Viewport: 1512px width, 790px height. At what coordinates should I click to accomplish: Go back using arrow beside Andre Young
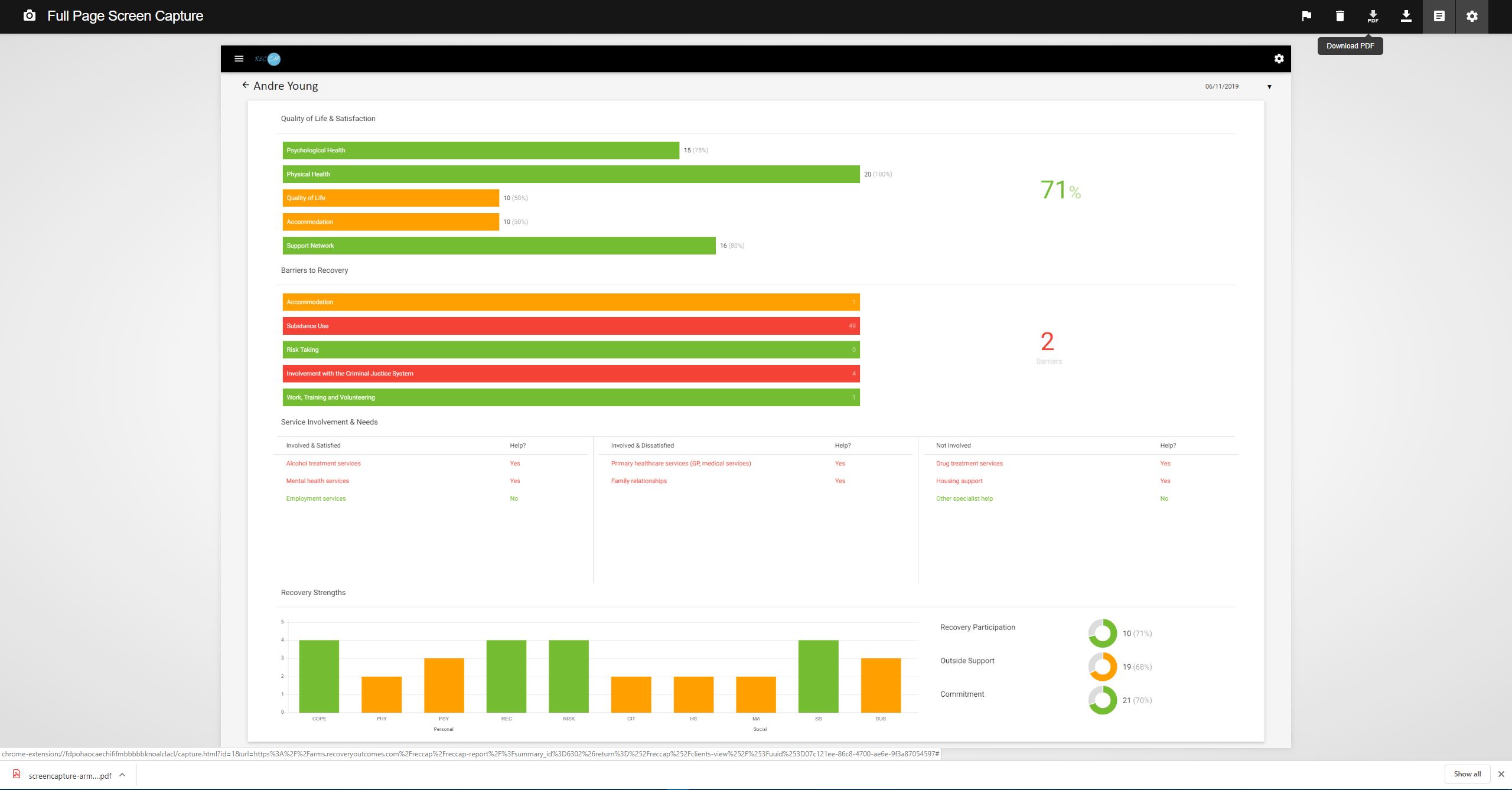coord(245,86)
